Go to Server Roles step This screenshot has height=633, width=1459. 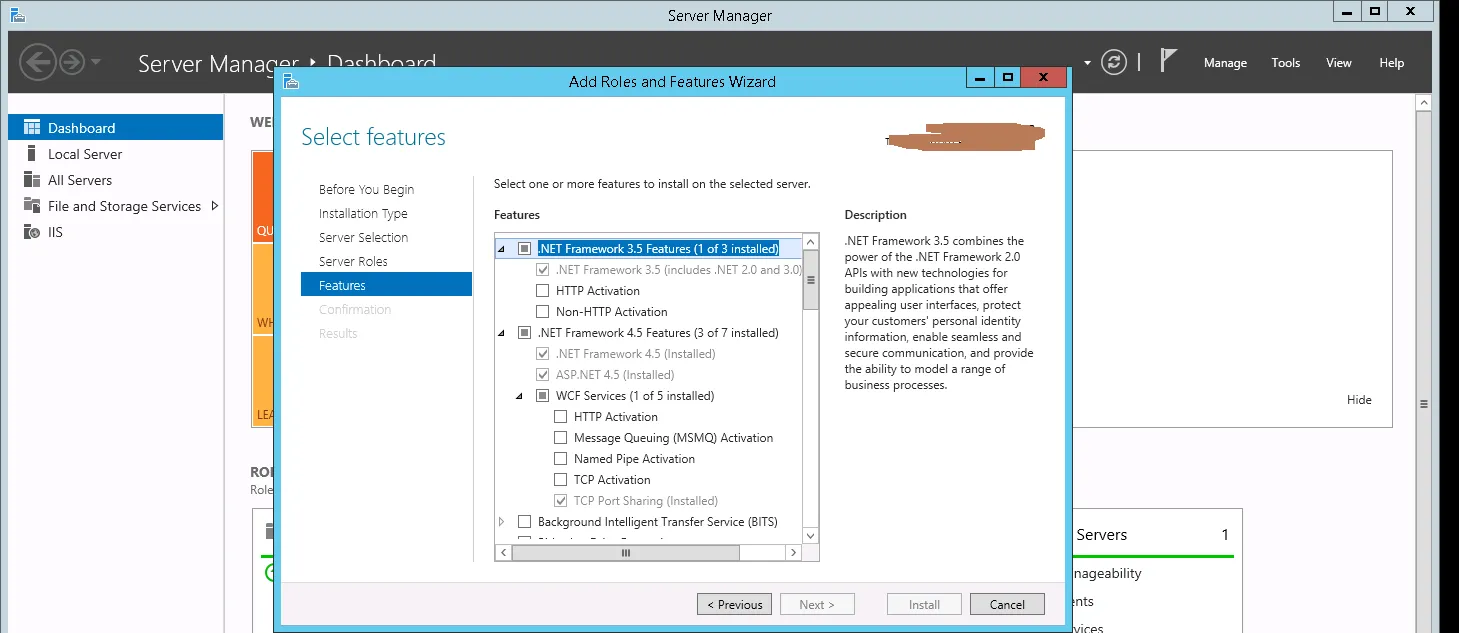[x=353, y=262]
